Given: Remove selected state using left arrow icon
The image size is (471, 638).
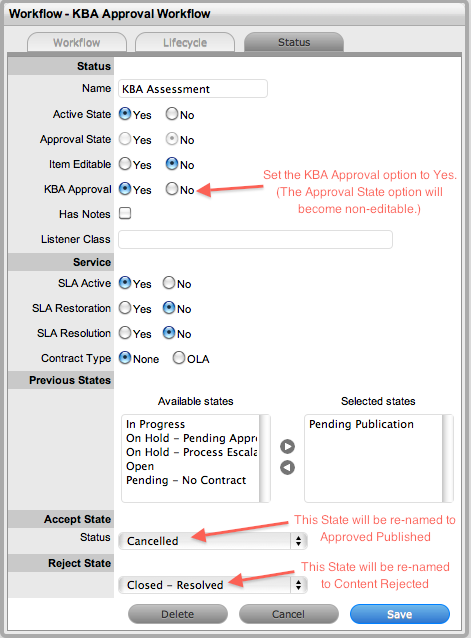Looking at the screenshot, I should pyautogui.click(x=288, y=468).
